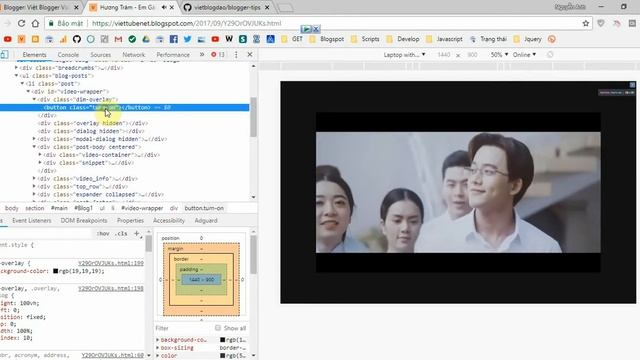Screen dimensions: 640x360
Task: Click computed background-color swatch
Action: (x=222, y=340)
